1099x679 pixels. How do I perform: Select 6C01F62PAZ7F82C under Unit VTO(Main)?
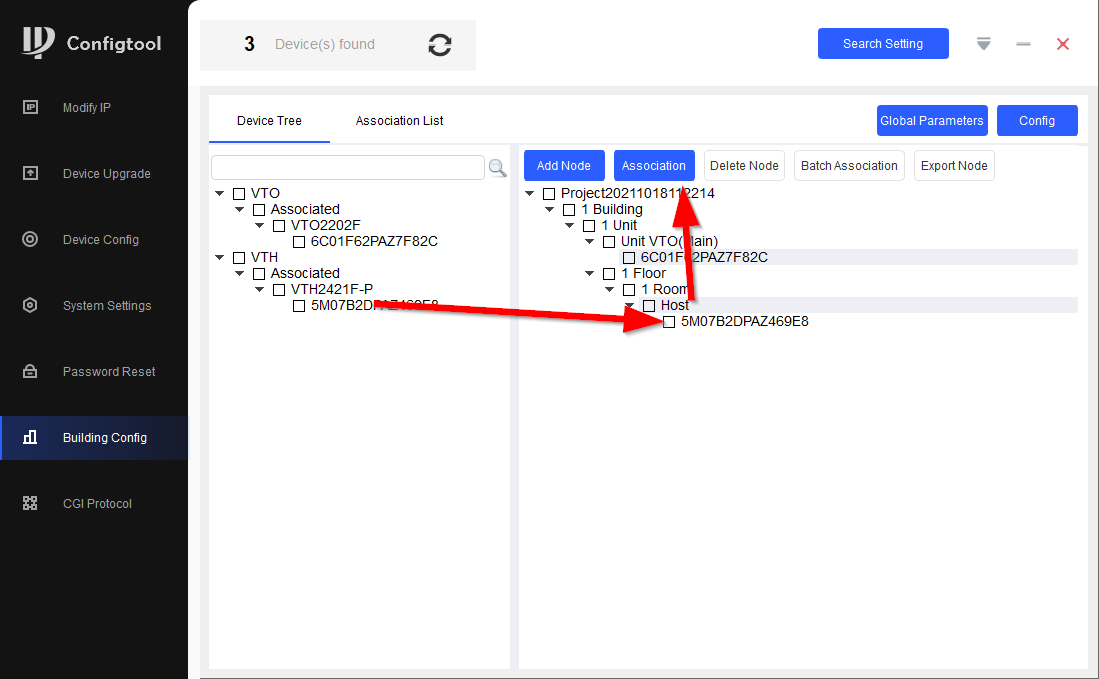[x=704, y=257]
